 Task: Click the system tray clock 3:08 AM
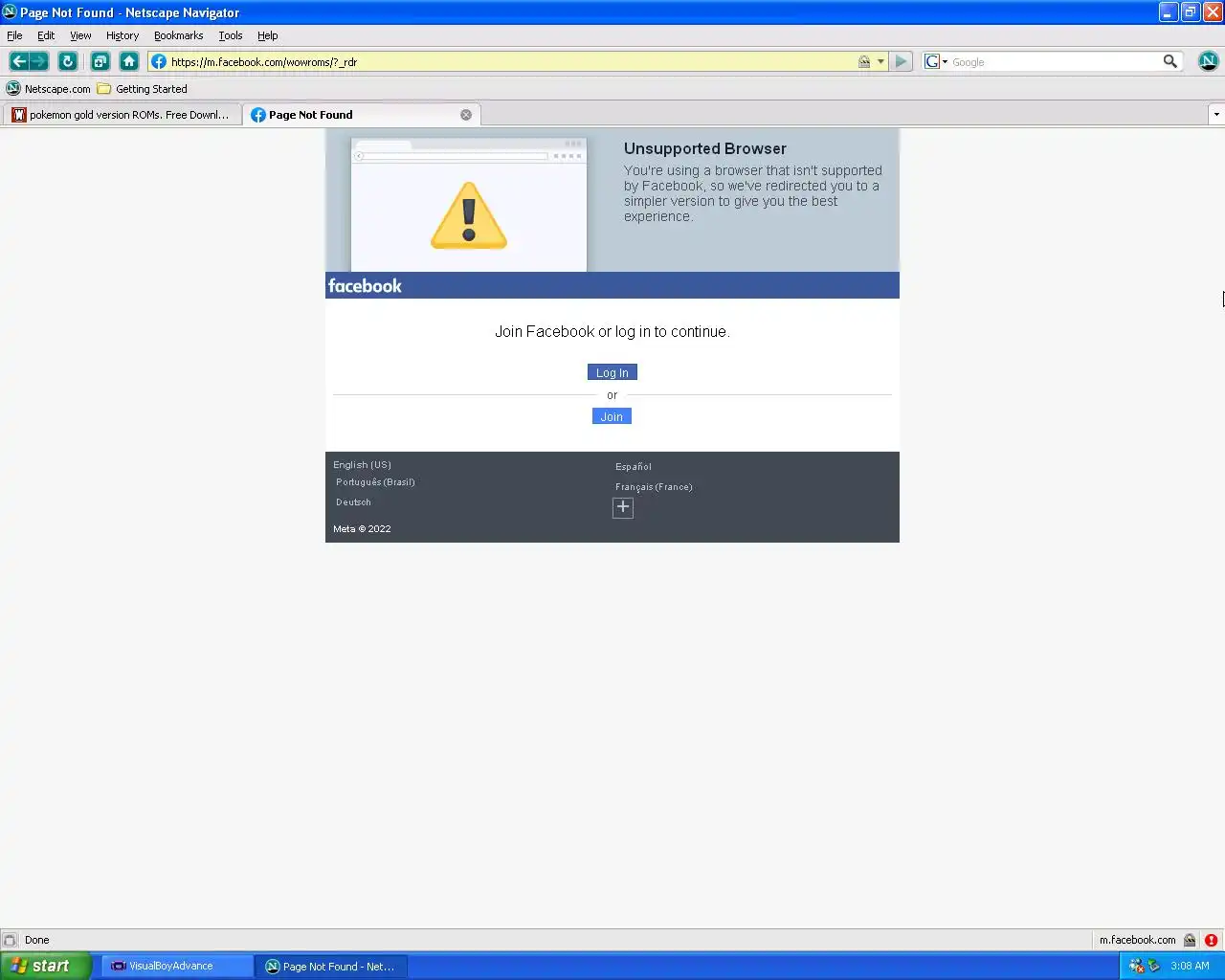1190,966
